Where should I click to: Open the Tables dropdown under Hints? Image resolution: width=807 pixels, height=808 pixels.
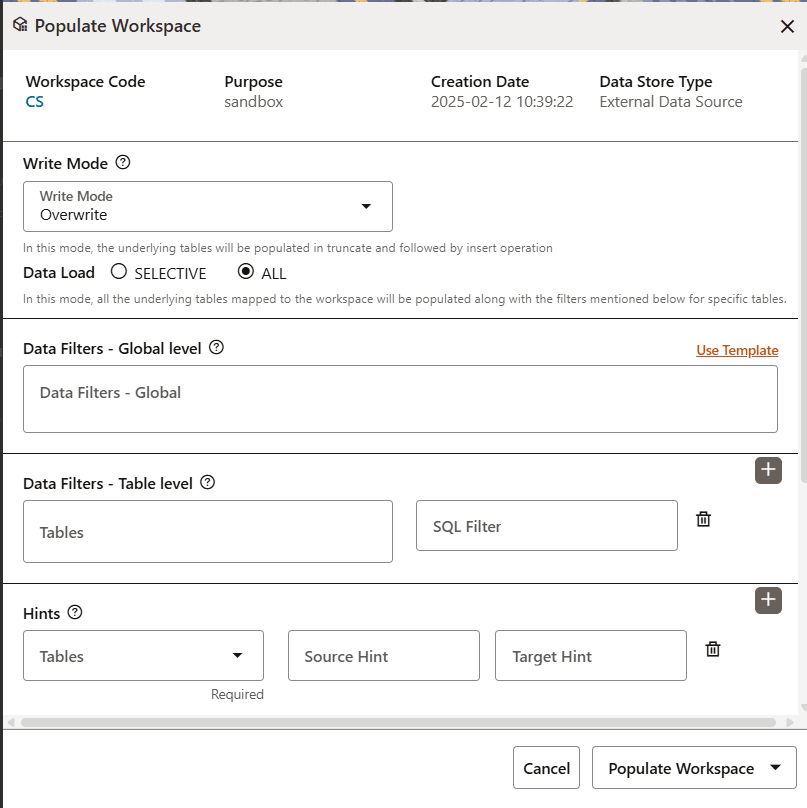[239, 655]
